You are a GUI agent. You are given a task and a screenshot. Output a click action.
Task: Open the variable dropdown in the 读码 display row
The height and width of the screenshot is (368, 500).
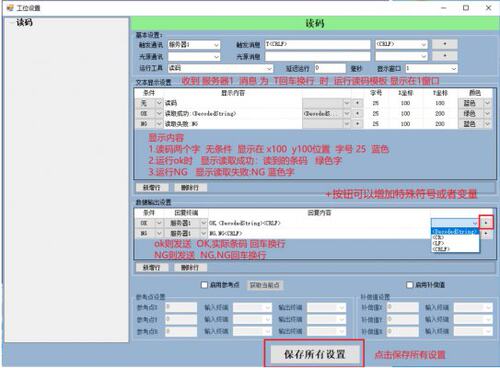pos(326,103)
